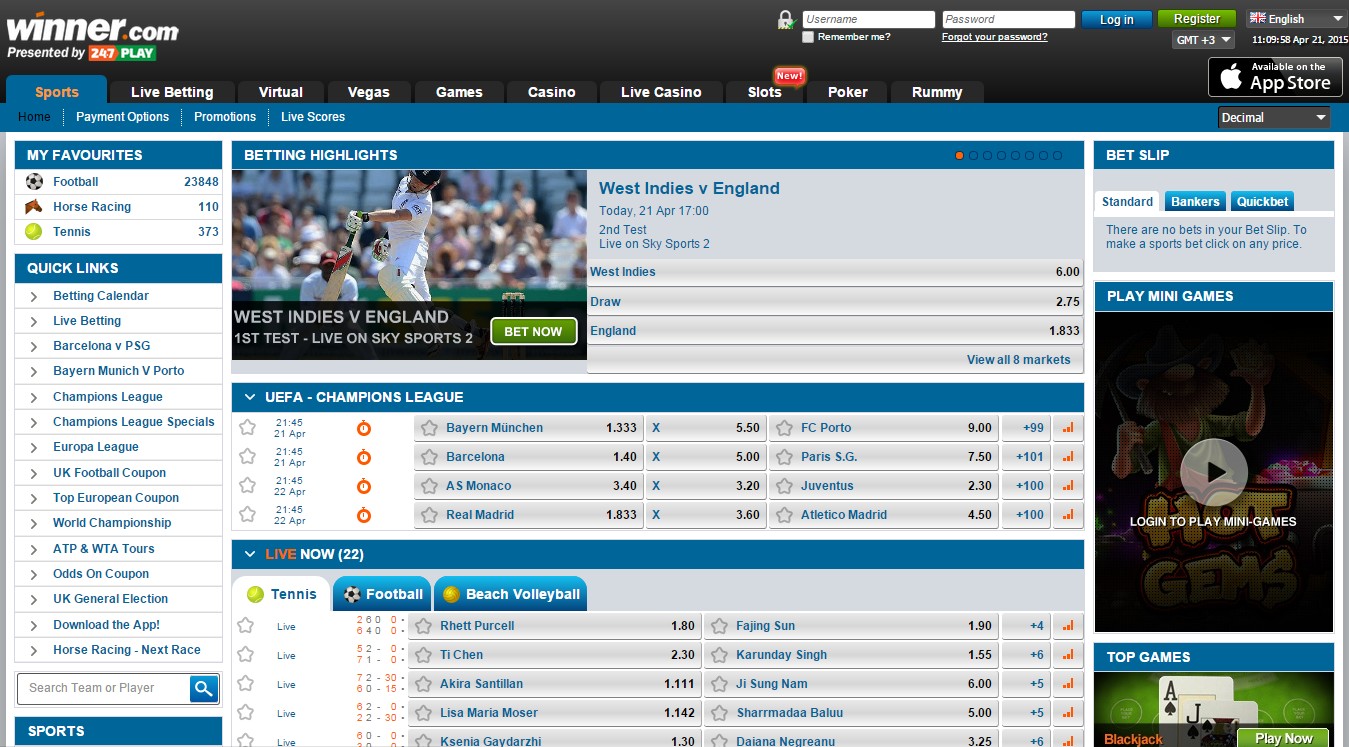This screenshot has height=747, width=1349.
Task: Open stats chart icon for Akira Santillan row
Action: (1068, 684)
